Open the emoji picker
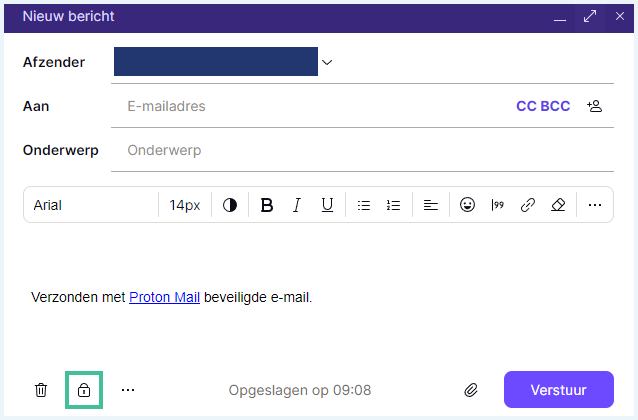 coord(467,205)
